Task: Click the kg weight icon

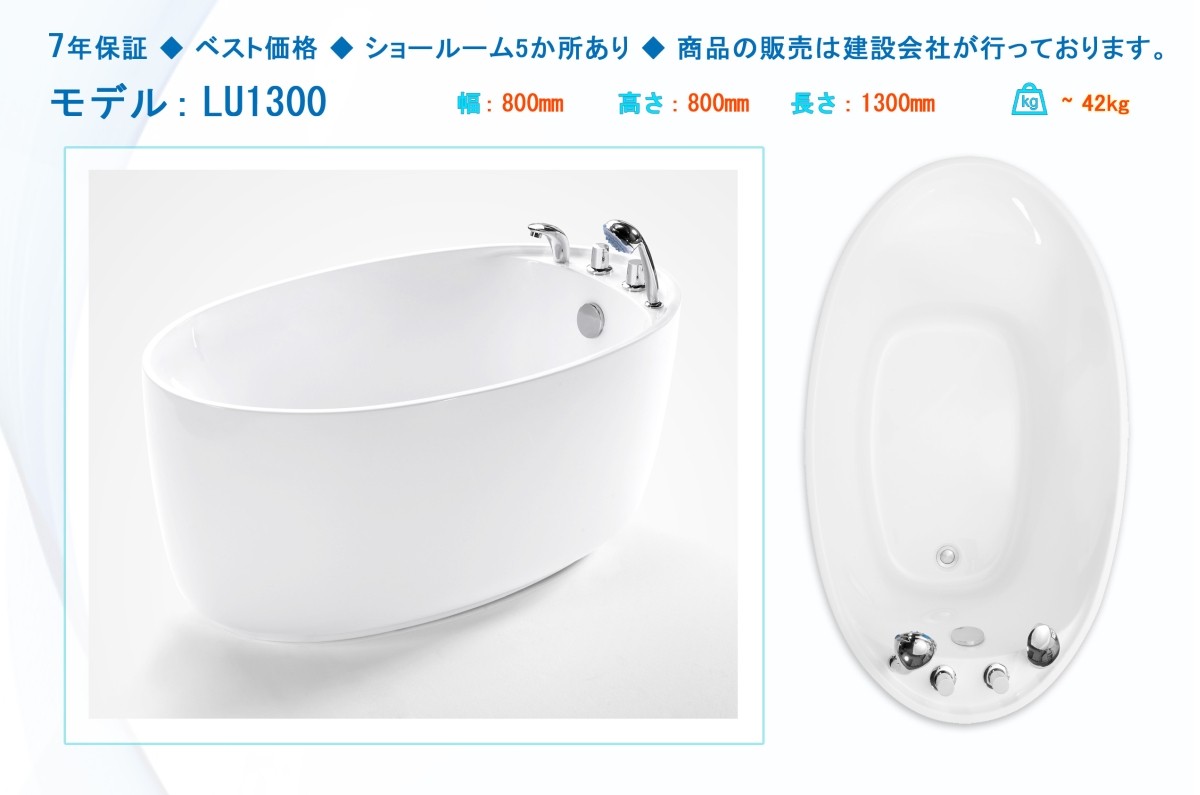Action: 1029,101
